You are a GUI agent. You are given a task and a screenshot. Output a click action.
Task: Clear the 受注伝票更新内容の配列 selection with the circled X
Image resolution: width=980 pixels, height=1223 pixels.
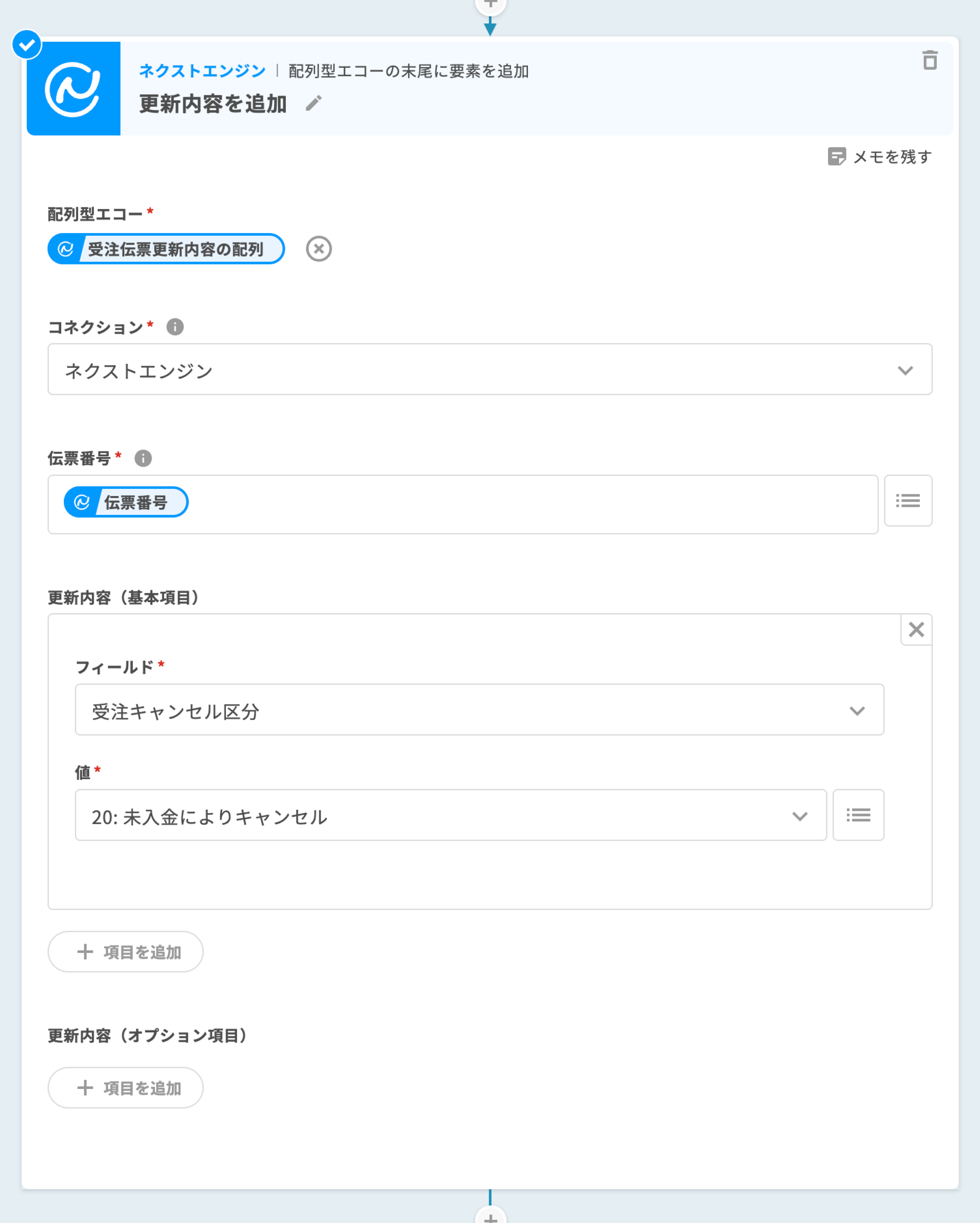tap(319, 249)
